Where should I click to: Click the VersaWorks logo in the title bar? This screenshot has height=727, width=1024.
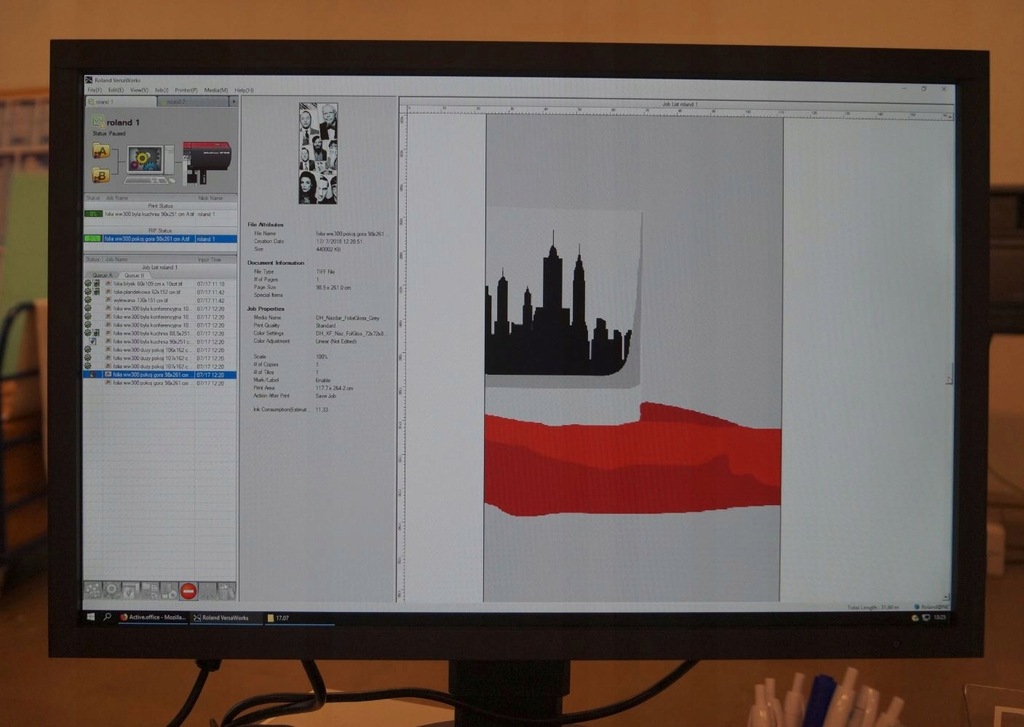89,80
